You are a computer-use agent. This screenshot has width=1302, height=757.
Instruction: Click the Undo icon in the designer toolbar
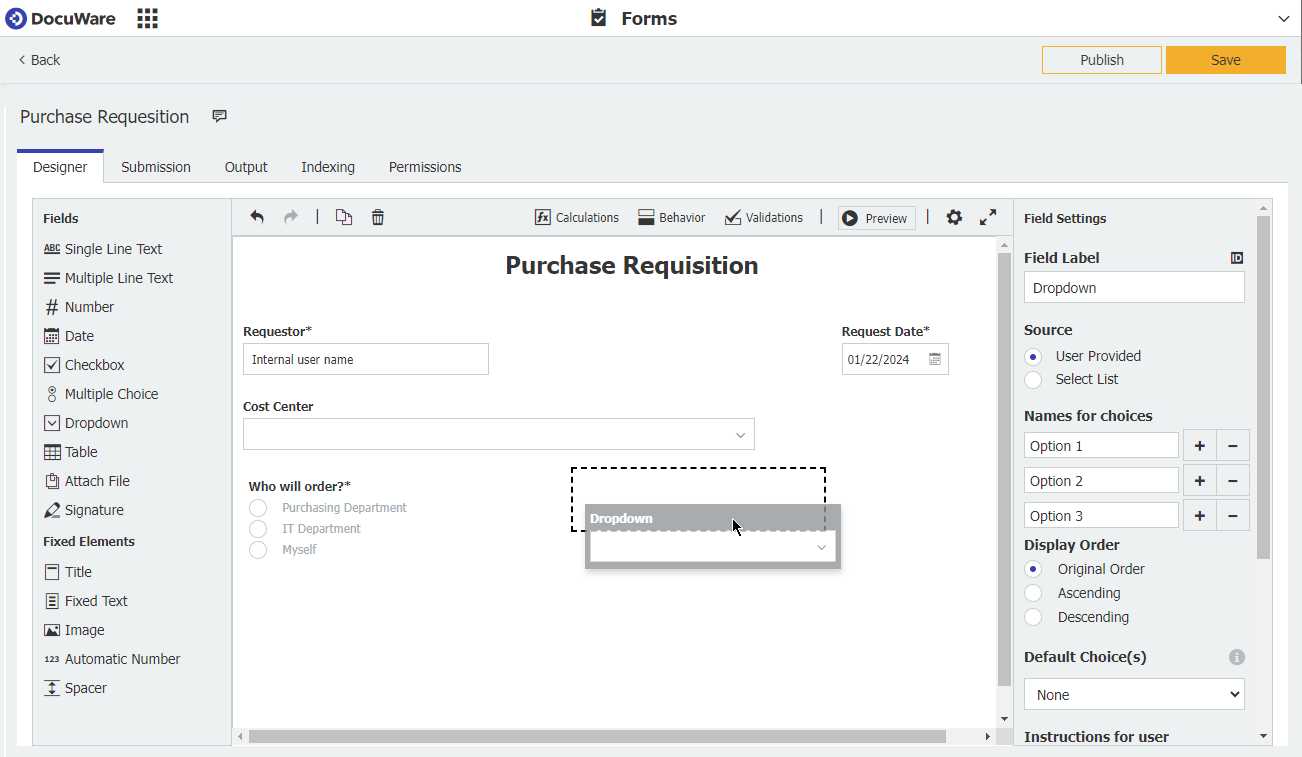(257, 217)
